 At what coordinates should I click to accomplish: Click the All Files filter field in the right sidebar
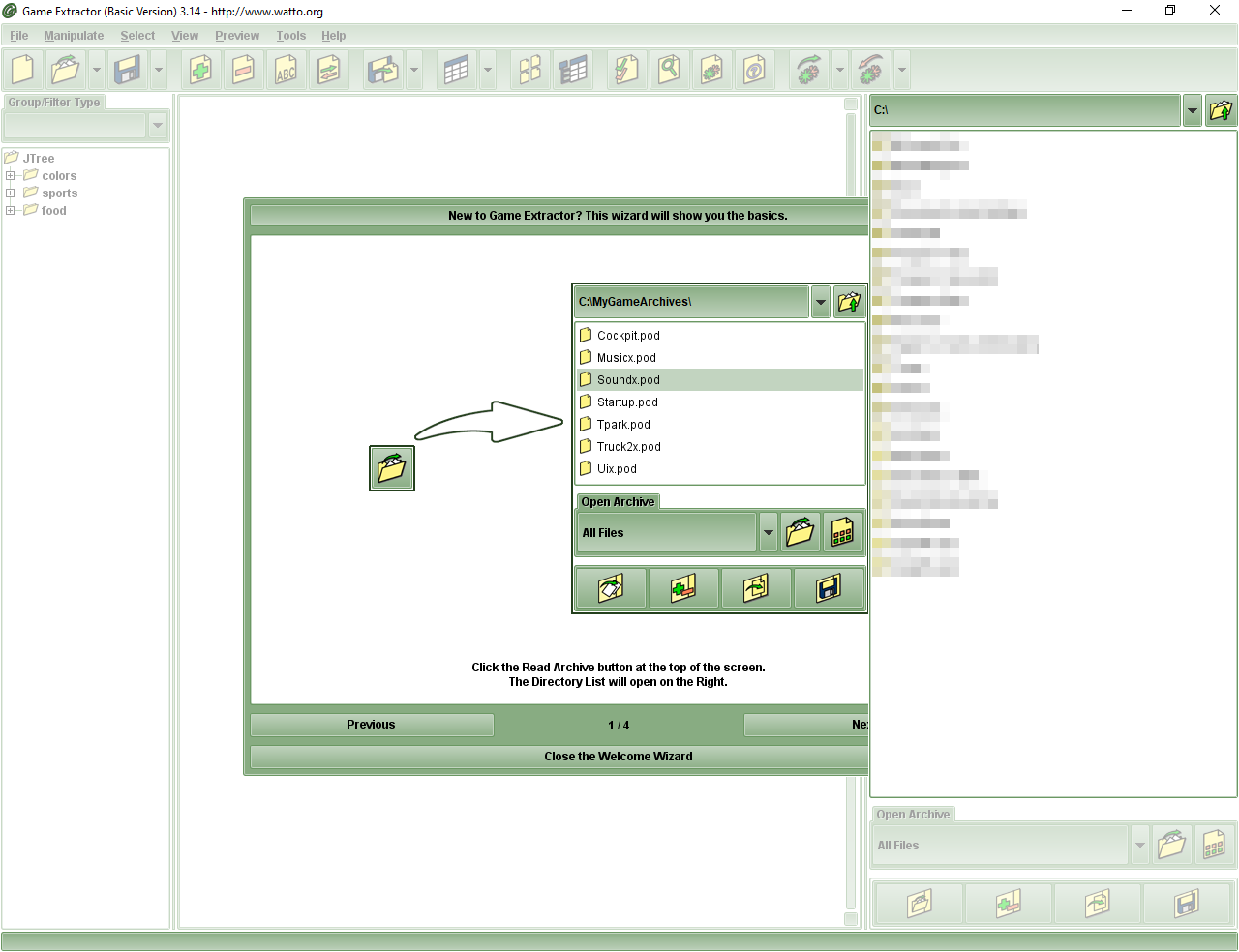(1001, 845)
